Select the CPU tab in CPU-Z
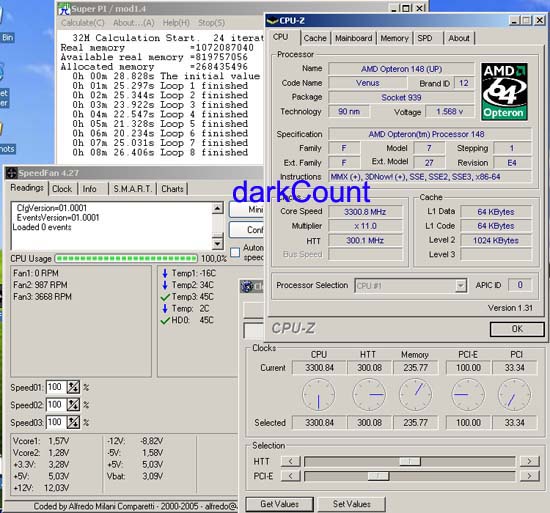550x513 pixels. pos(281,37)
